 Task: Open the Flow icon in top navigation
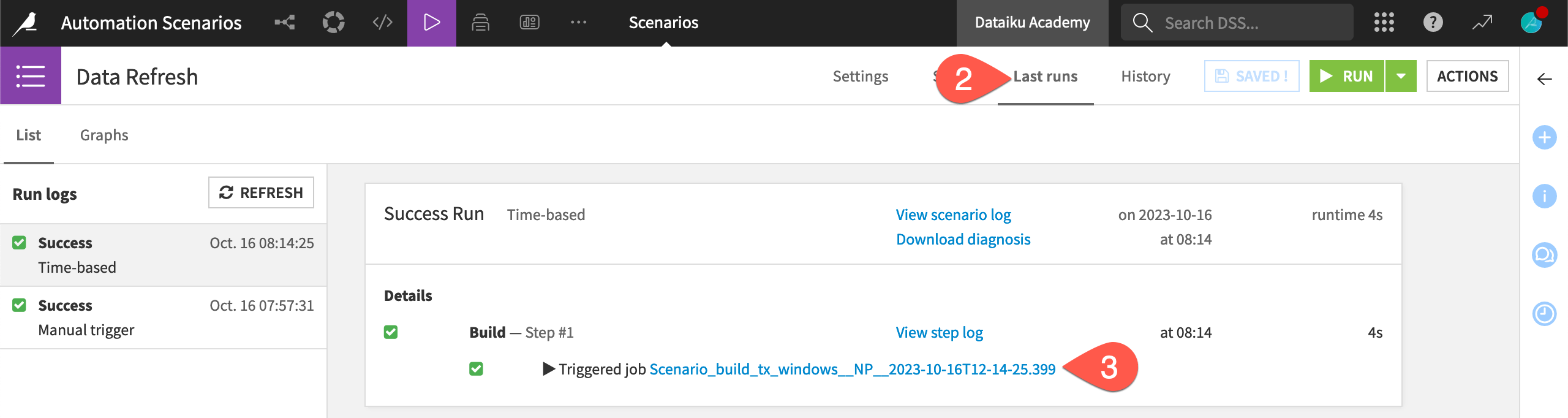284,23
